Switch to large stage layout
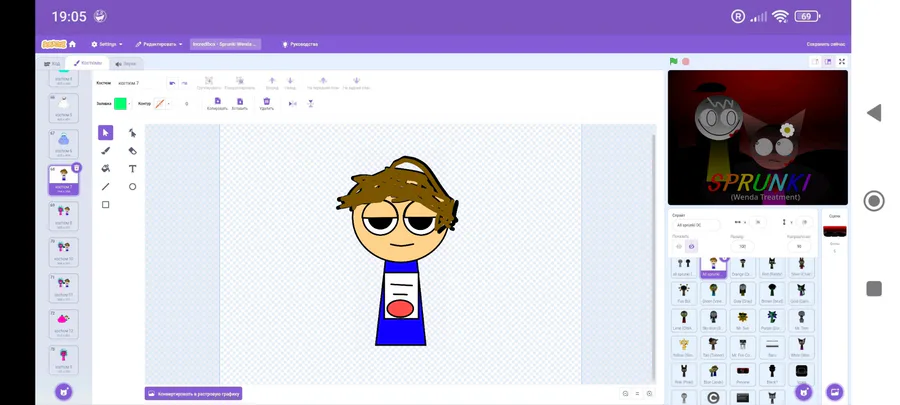The image size is (900, 405). pyautogui.click(x=828, y=61)
